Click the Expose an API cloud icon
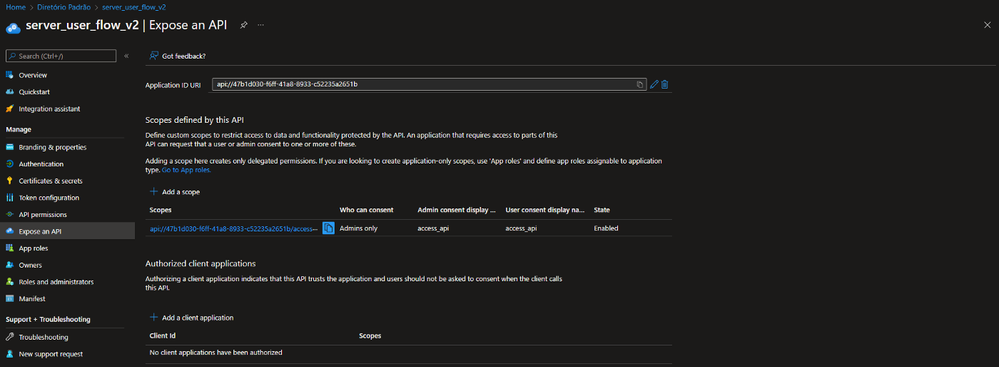 (10, 231)
